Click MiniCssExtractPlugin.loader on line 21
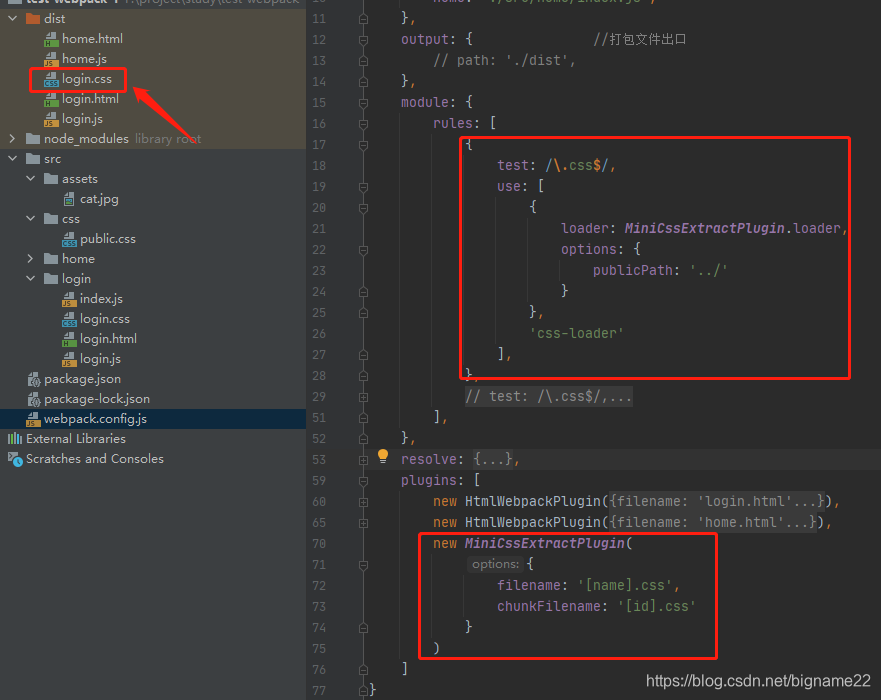Screen dimensions: 881x700 pyautogui.click(x=733, y=228)
